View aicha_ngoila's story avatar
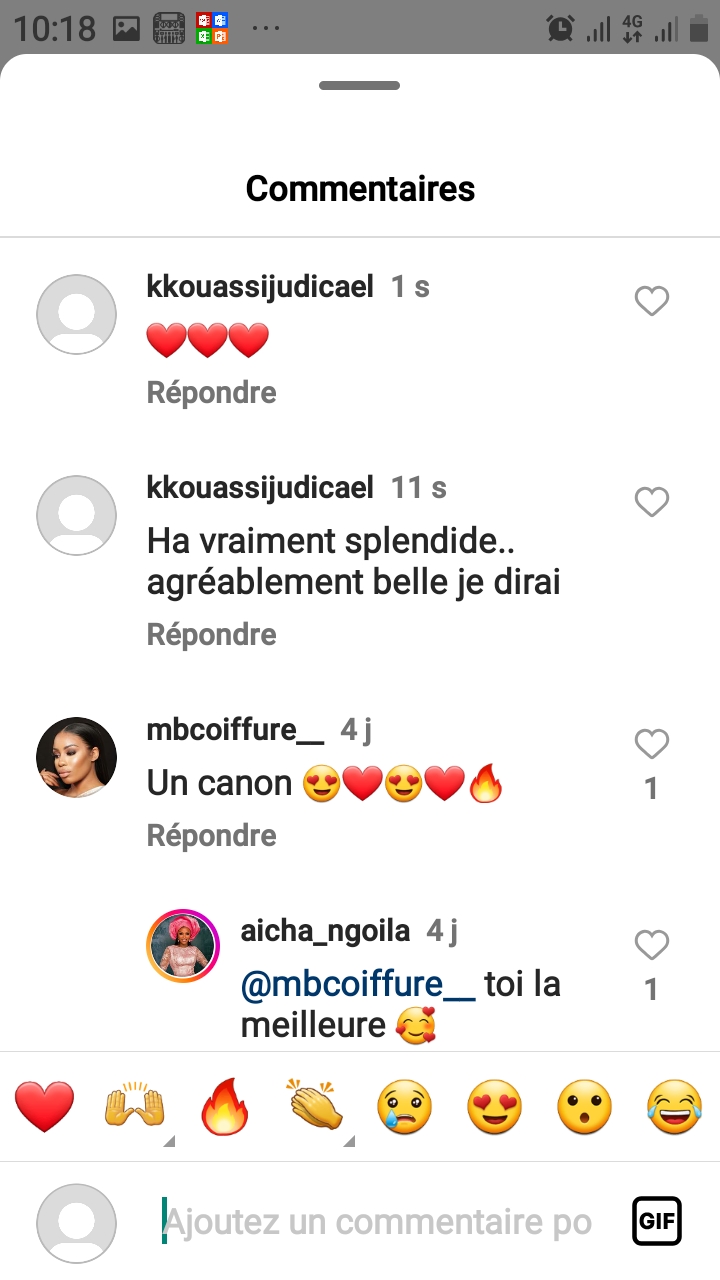 point(183,946)
